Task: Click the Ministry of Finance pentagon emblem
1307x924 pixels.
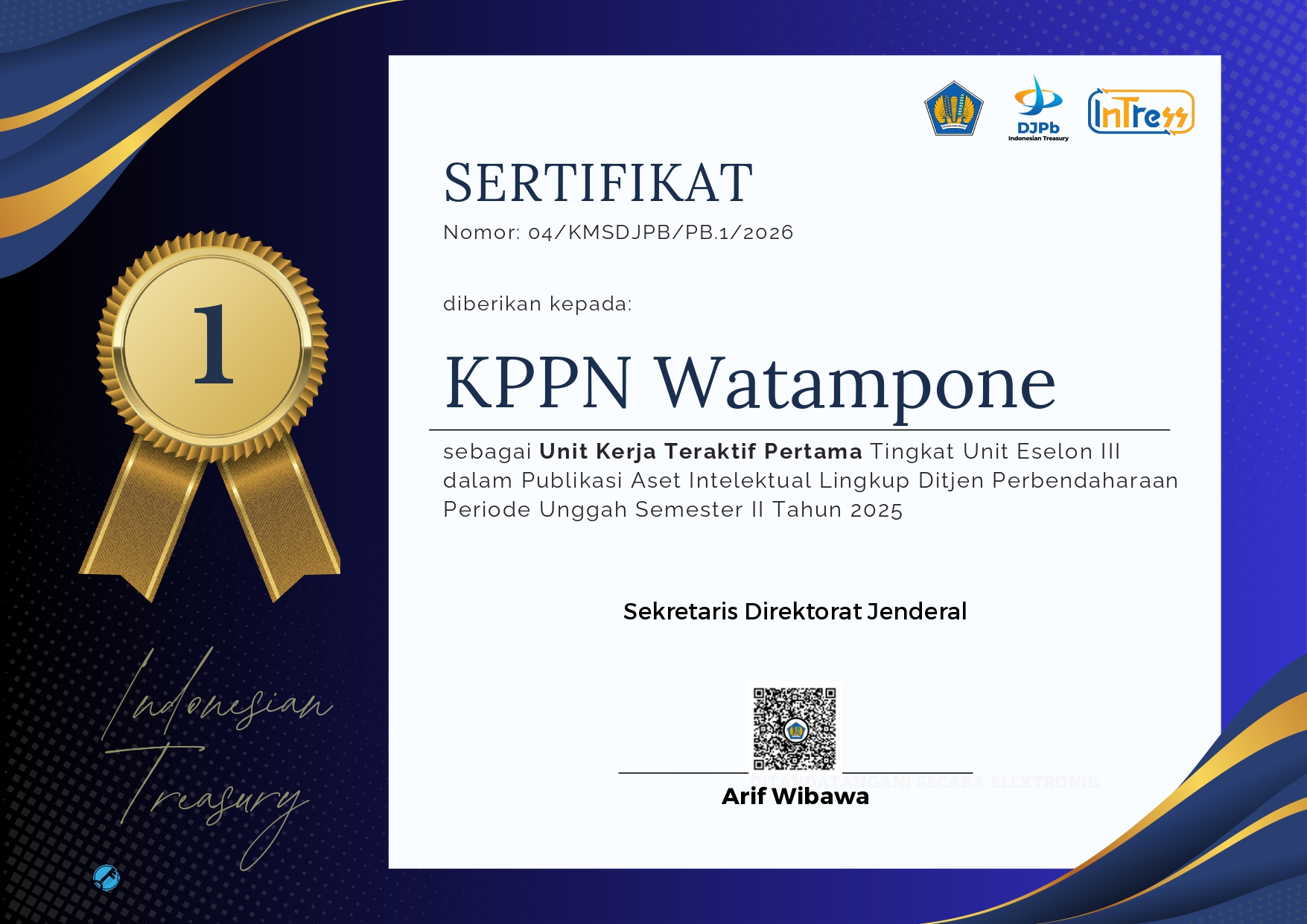Action: [x=953, y=109]
